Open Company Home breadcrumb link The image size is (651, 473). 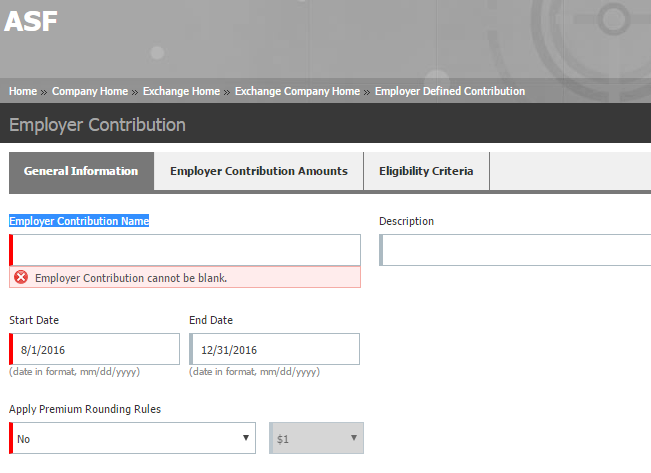point(90,91)
